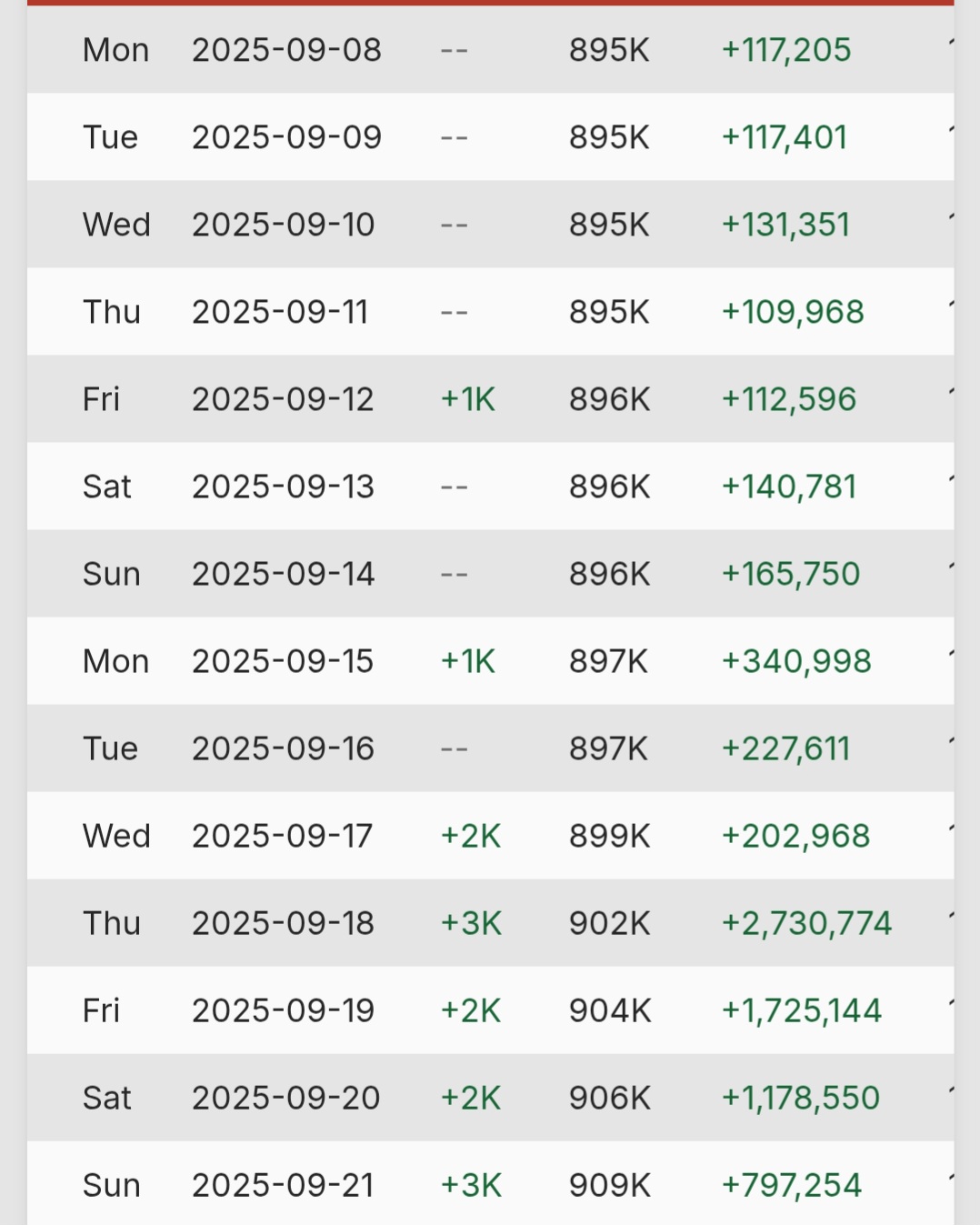Select the +1,725,144 views value

point(801,1010)
